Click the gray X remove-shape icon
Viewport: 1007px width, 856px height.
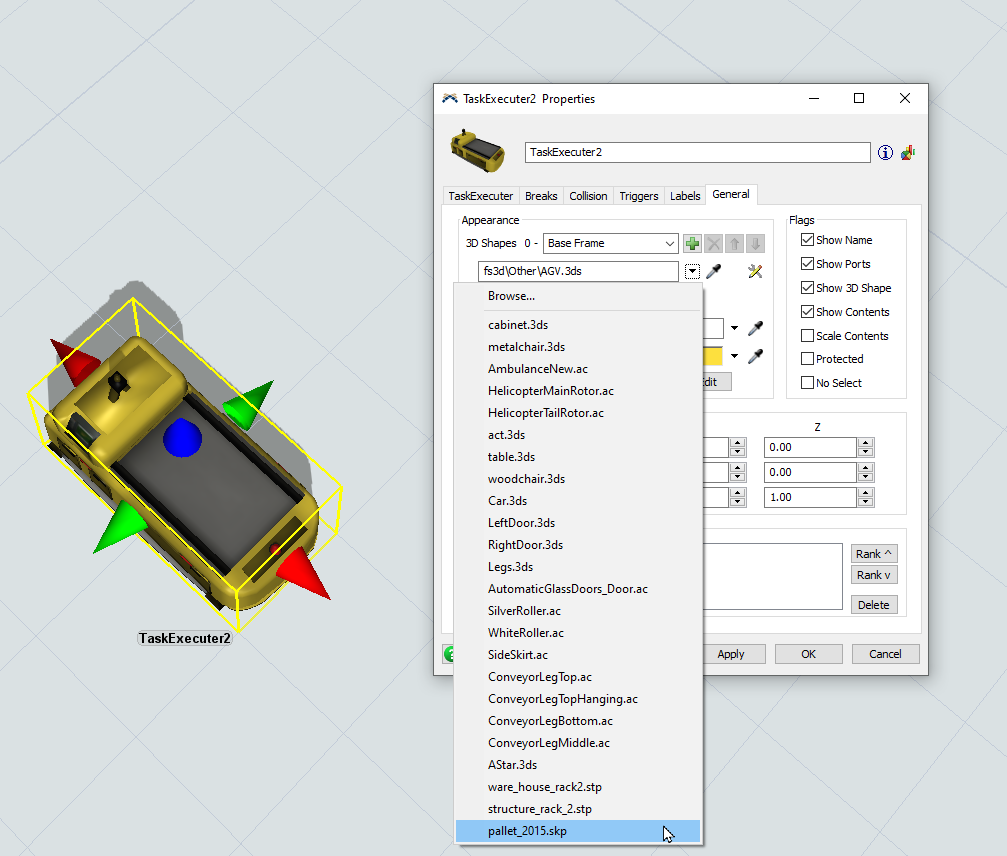pos(714,243)
